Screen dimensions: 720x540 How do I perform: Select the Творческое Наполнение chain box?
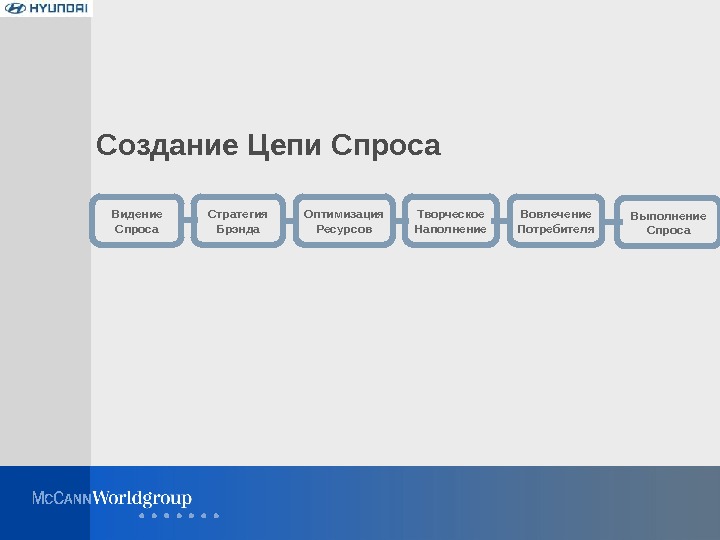pos(450,221)
